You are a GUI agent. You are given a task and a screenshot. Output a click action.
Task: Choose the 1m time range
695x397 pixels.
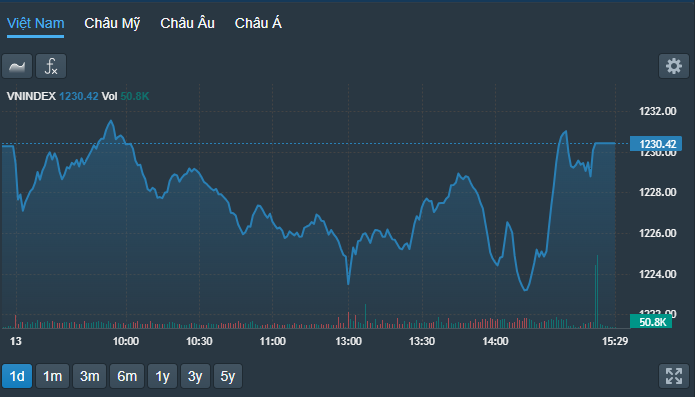[x=52, y=376]
